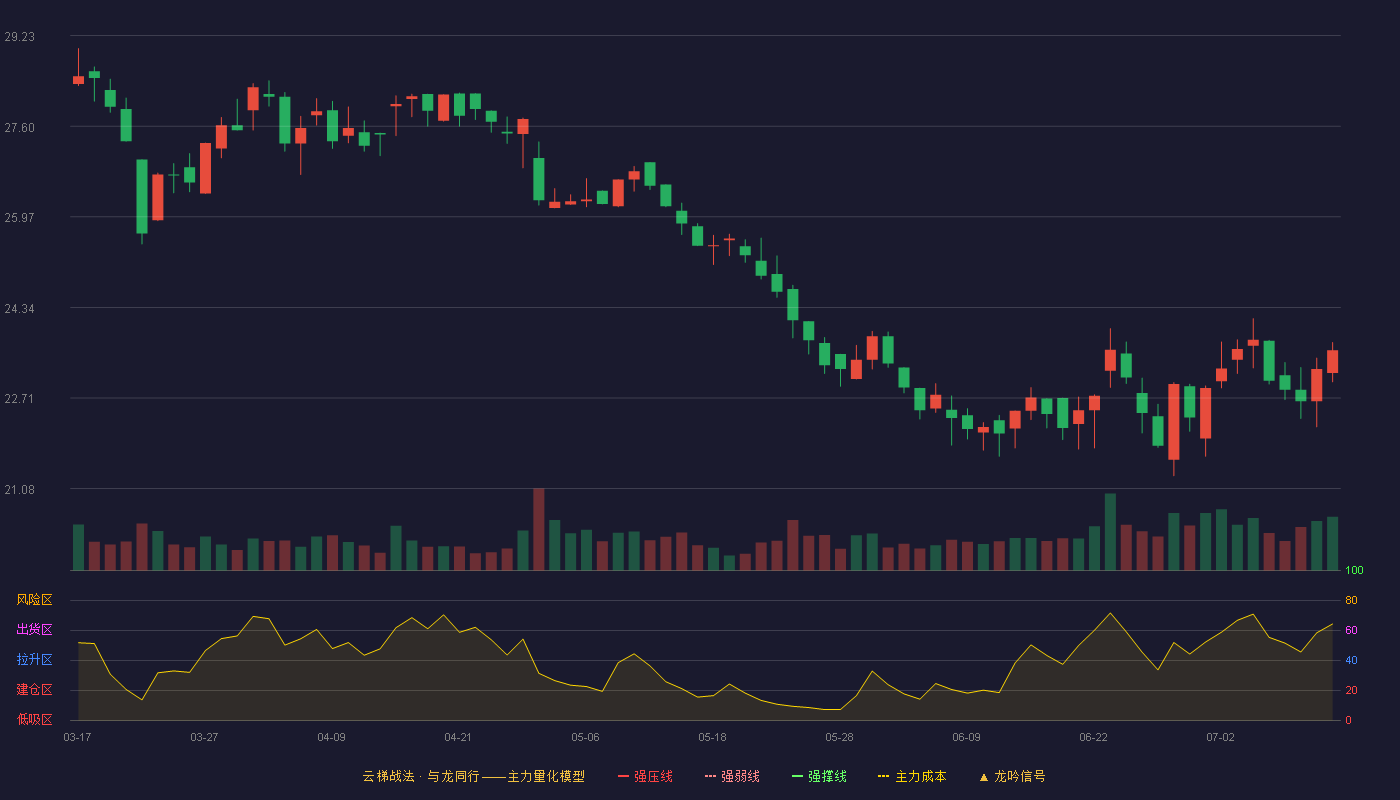Toggle the 云梯战法 主力量化模型 legend entry
Screen dimensions: 1400x800
click(474, 776)
